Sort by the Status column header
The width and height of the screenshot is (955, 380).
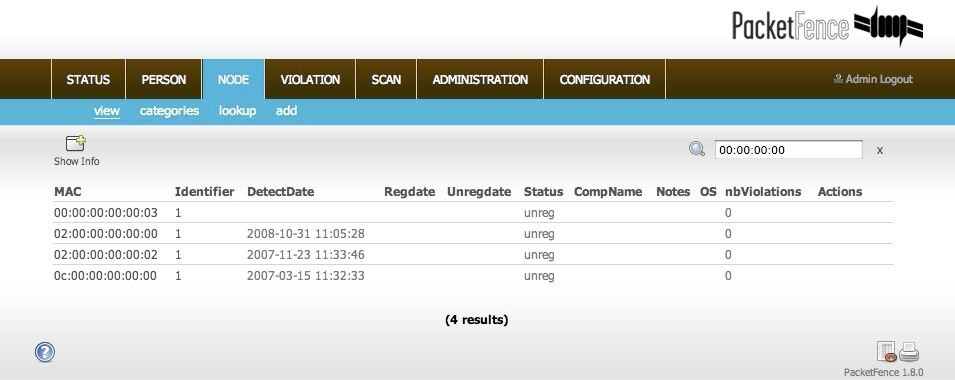click(543, 192)
